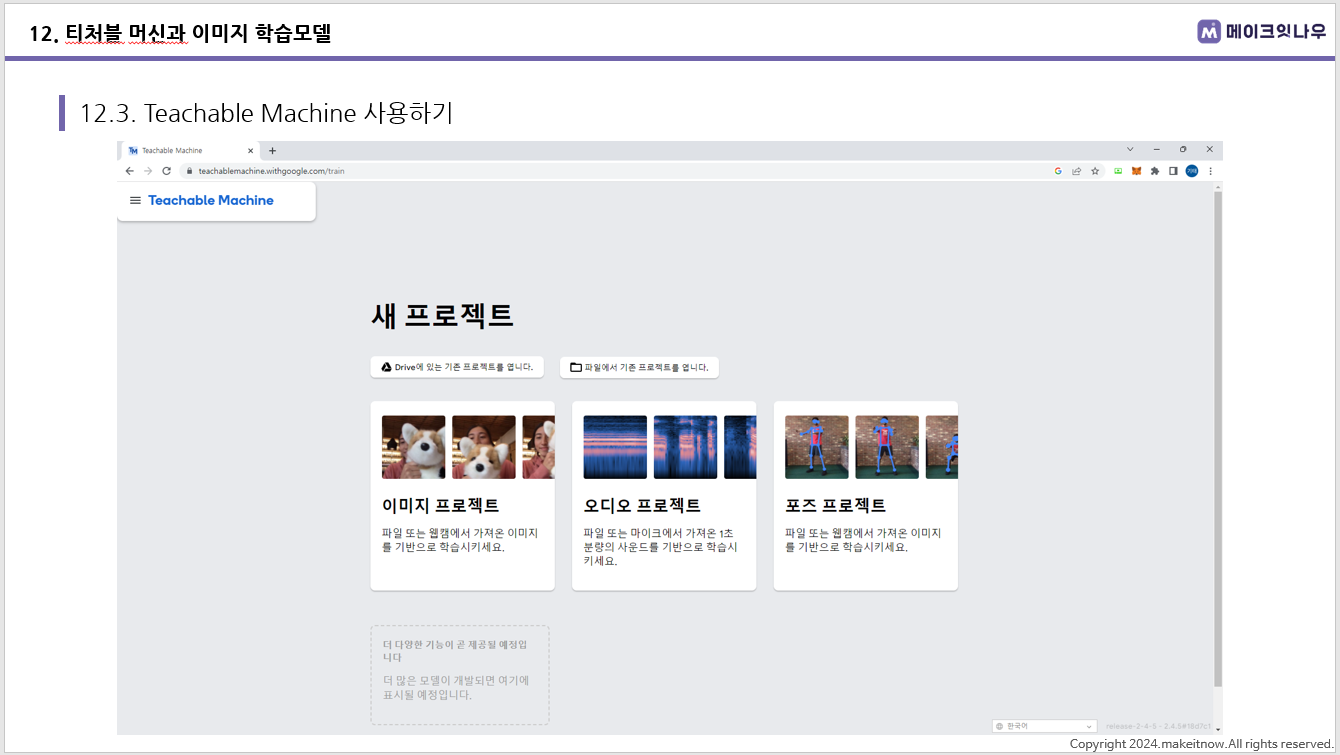
Task: Expand the tab search chevron in the title bar
Action: (1130, 149)
